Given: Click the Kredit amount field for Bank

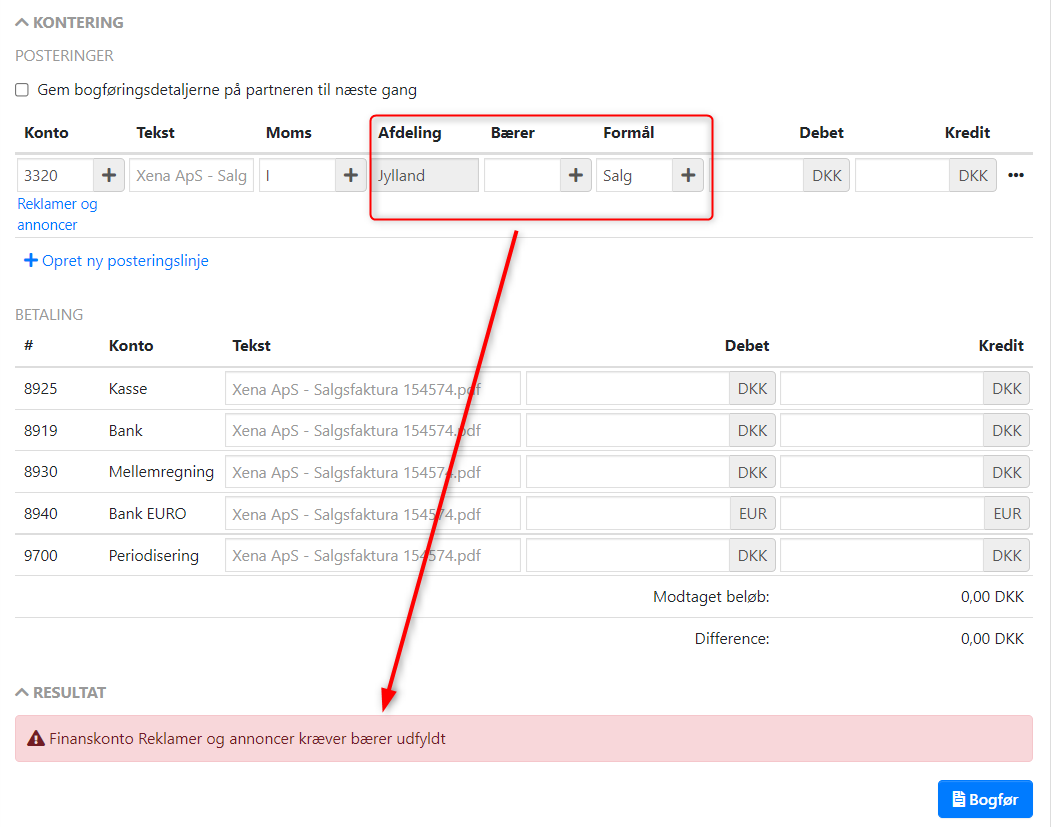Looking at the screenshot, I should pyautogui.click(x=881, y=430).
